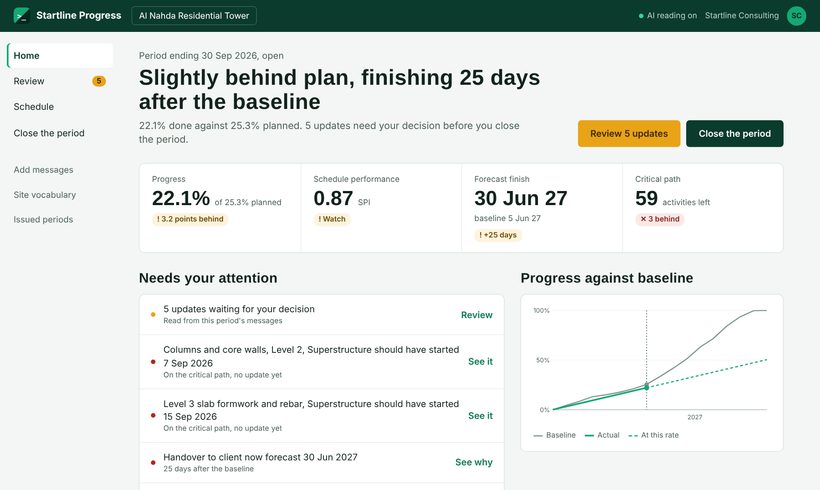Click the At this rate legend entry
Screen dimensions: 820x490
pyautogui.click(x=654, y=435)
